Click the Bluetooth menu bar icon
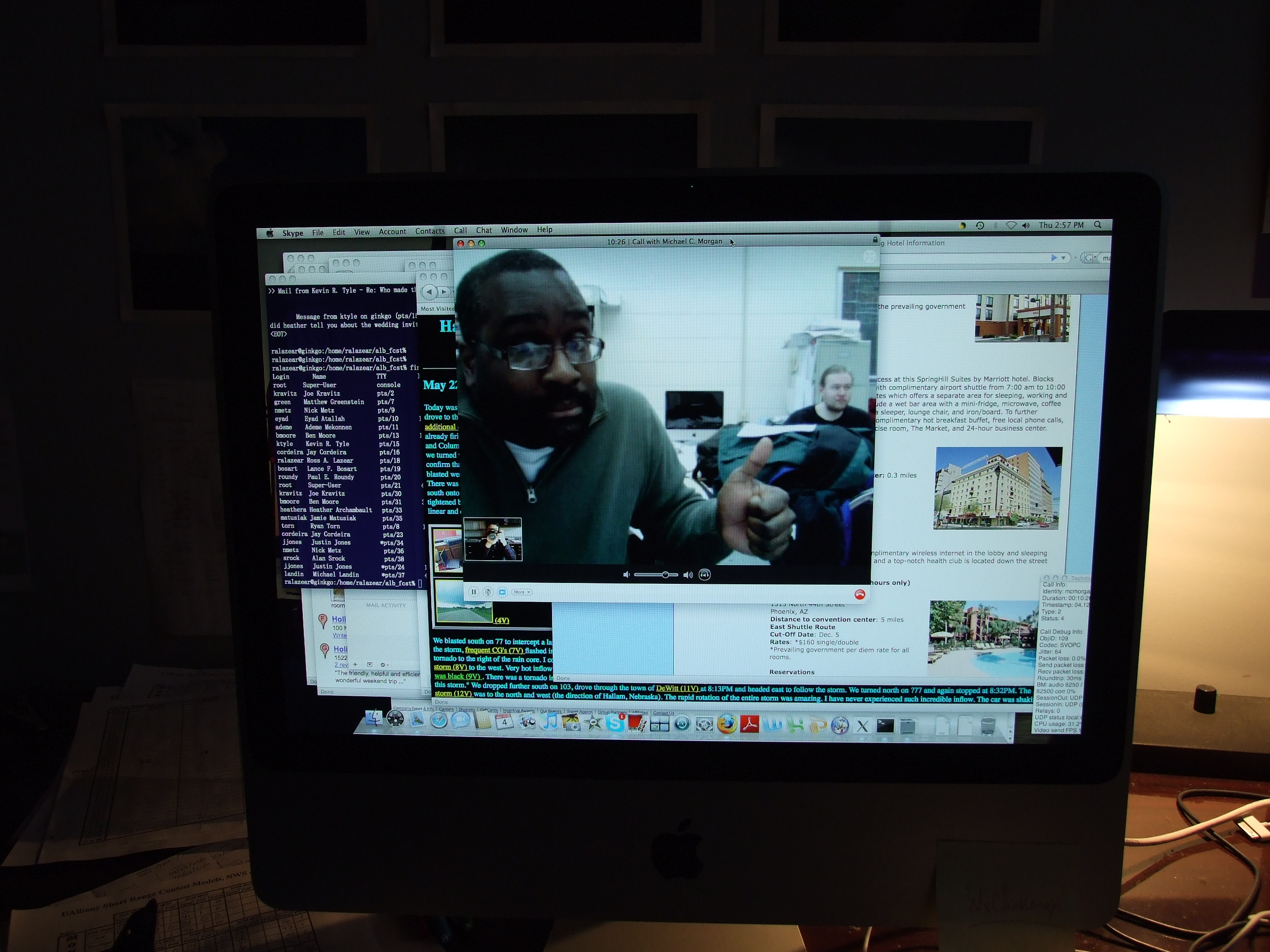The height and width of the screenshot is (952, 1270). point(996,226)
